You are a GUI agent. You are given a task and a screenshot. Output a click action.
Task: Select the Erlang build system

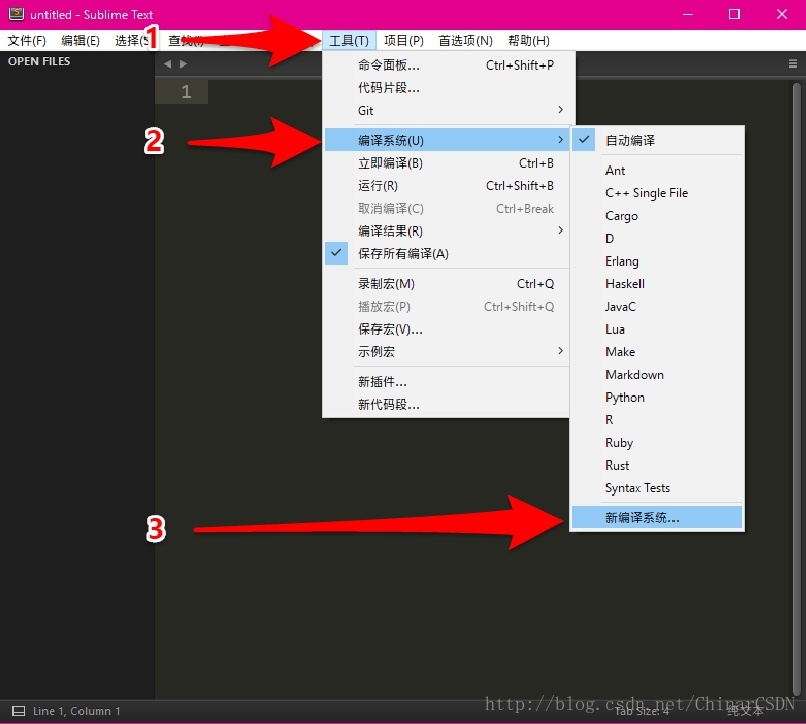tap(657, 261)
